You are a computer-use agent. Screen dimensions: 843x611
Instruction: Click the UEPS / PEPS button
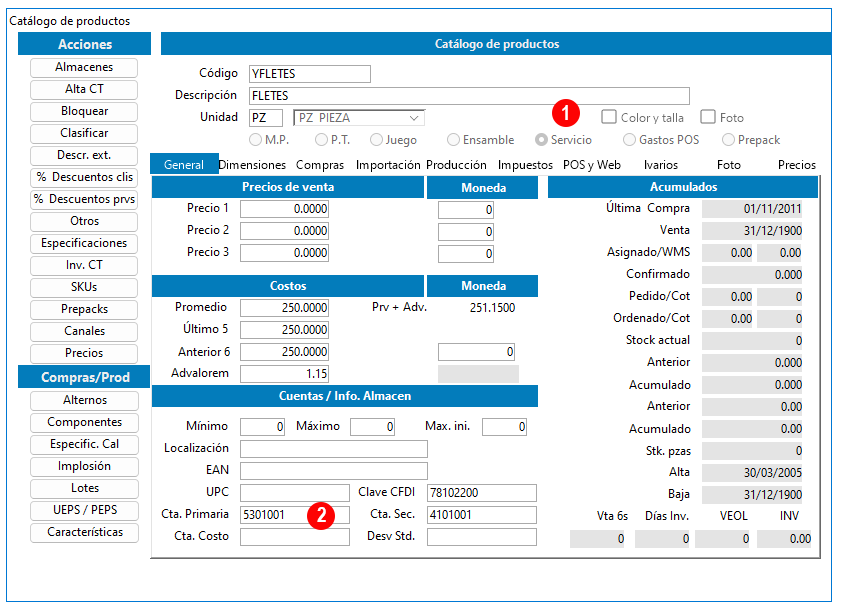pos(84,510)
